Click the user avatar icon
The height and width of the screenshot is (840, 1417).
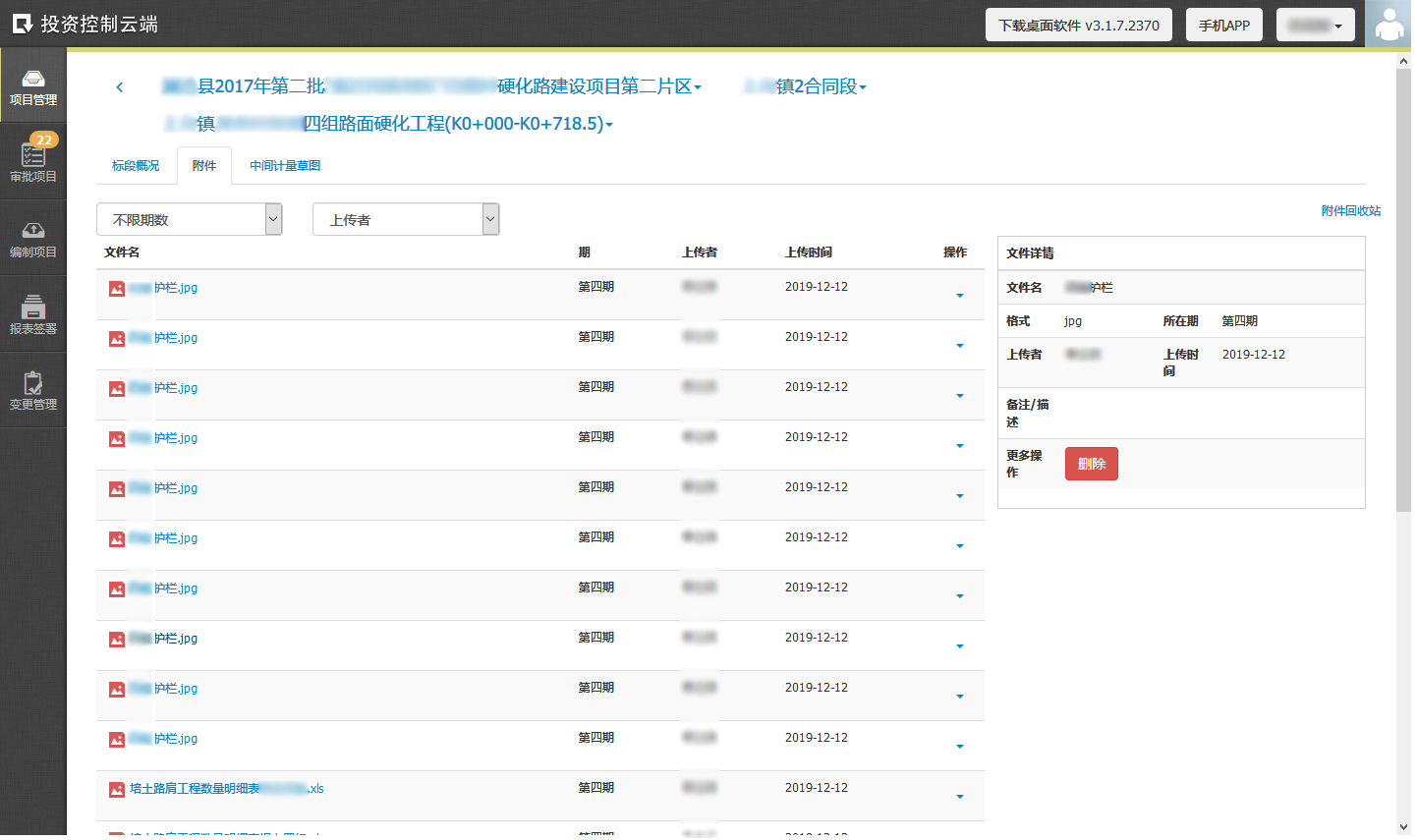click(x=1389, y=24)
